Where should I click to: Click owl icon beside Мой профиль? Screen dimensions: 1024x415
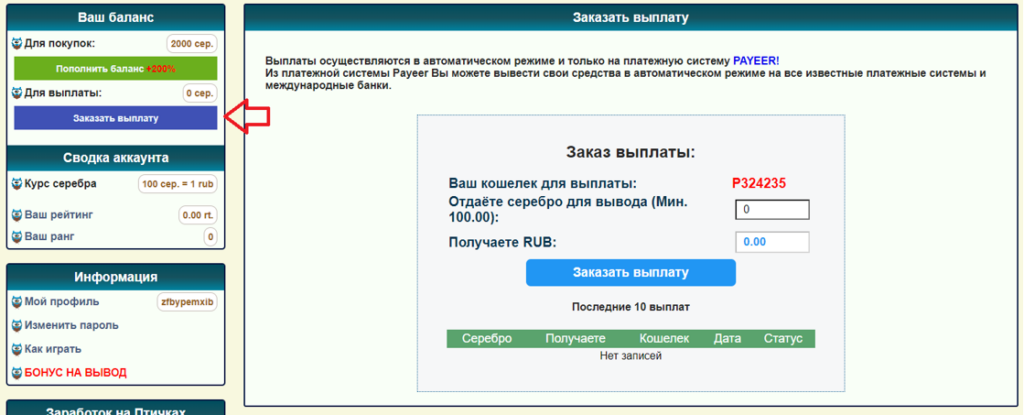click(18, 301)
